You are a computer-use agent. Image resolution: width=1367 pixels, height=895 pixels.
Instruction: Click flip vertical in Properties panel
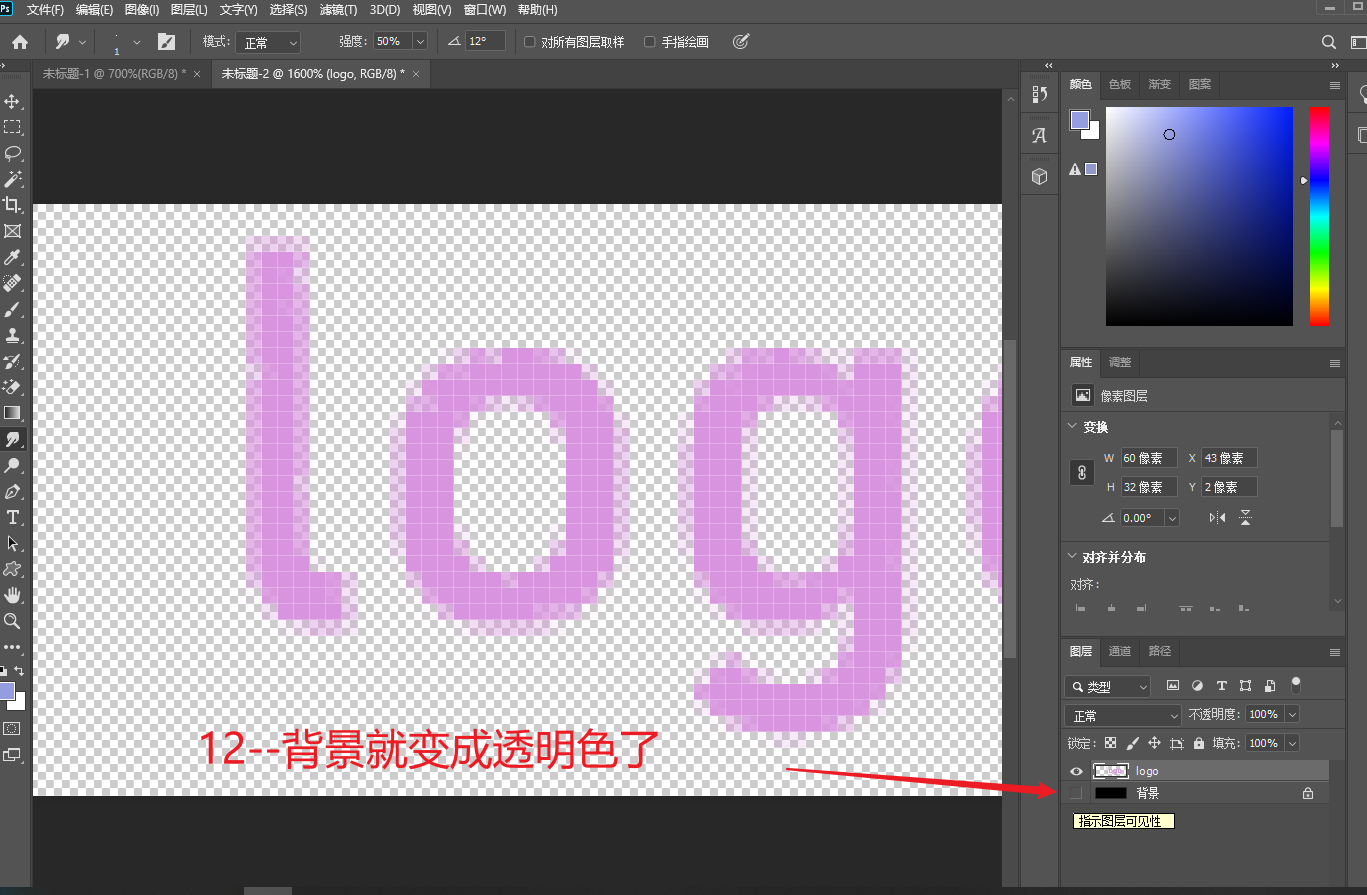(1245, 518)
